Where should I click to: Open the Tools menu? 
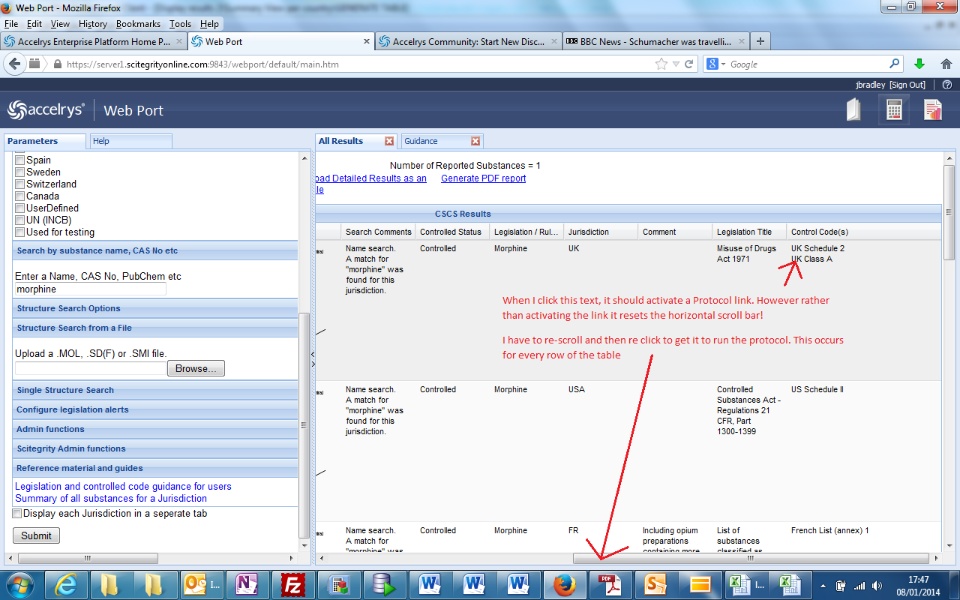(x=180, y=24)
